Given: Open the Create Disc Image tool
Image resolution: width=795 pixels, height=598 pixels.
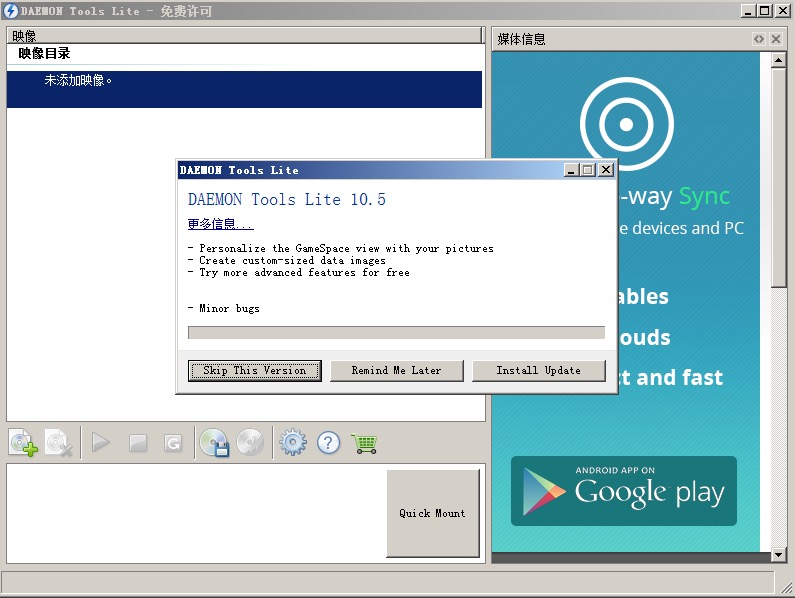Looking at the screenshot, I should [214, 443].
